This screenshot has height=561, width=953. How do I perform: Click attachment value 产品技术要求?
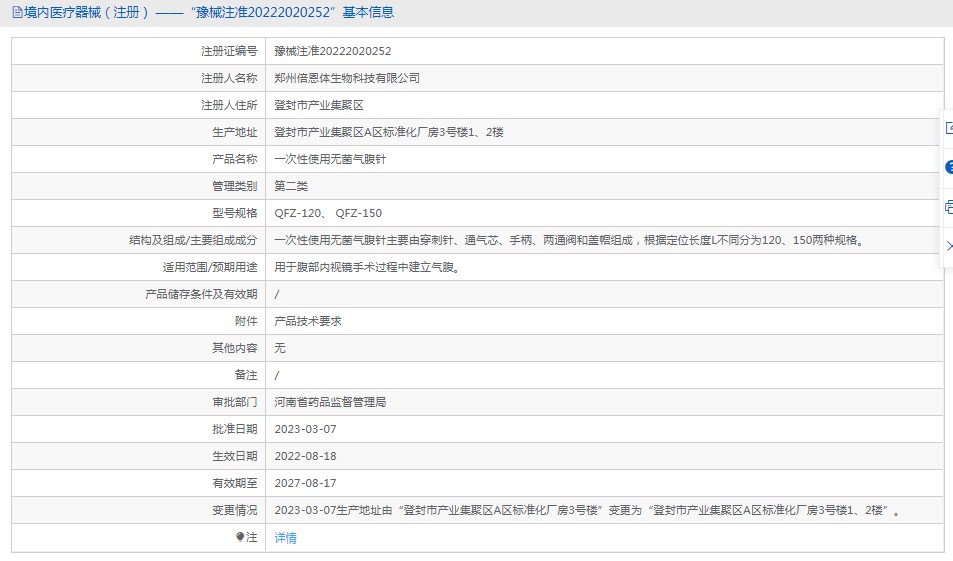pyautogui.click(x=308, y=321)
